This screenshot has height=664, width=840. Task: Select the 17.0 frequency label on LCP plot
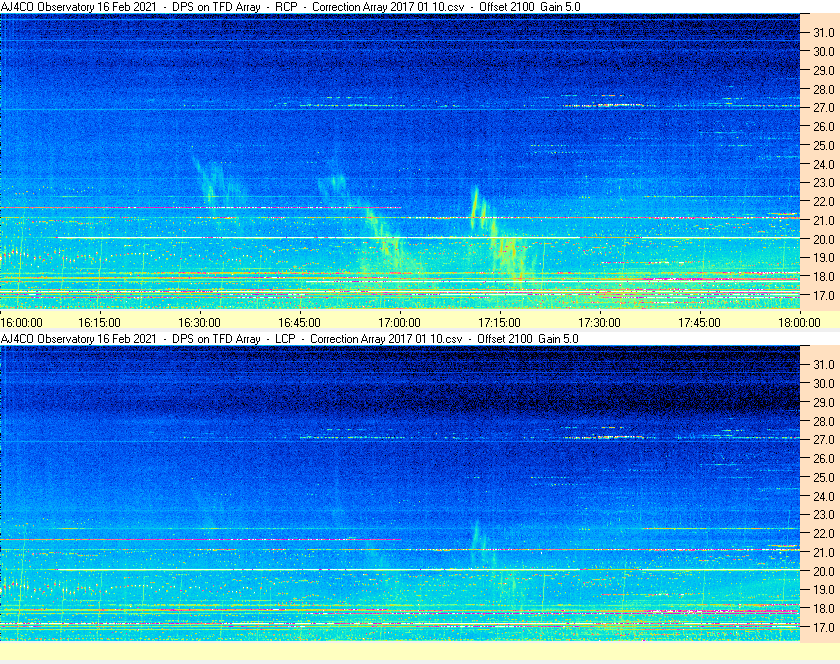(824, 627)
